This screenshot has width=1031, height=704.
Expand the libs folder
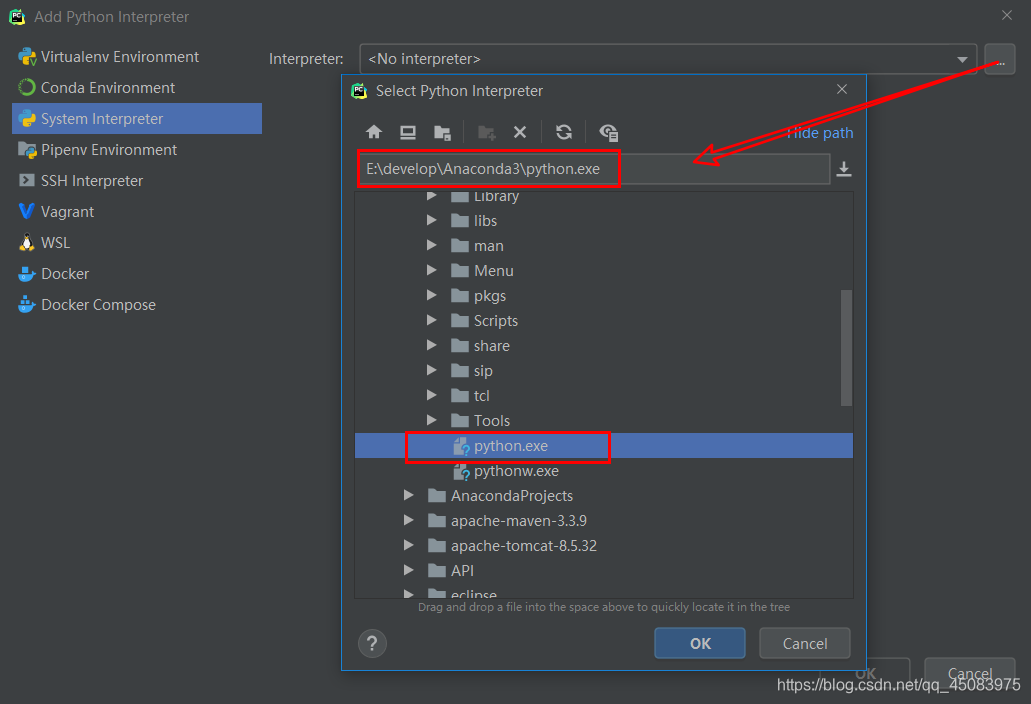(x=431, y=220)
